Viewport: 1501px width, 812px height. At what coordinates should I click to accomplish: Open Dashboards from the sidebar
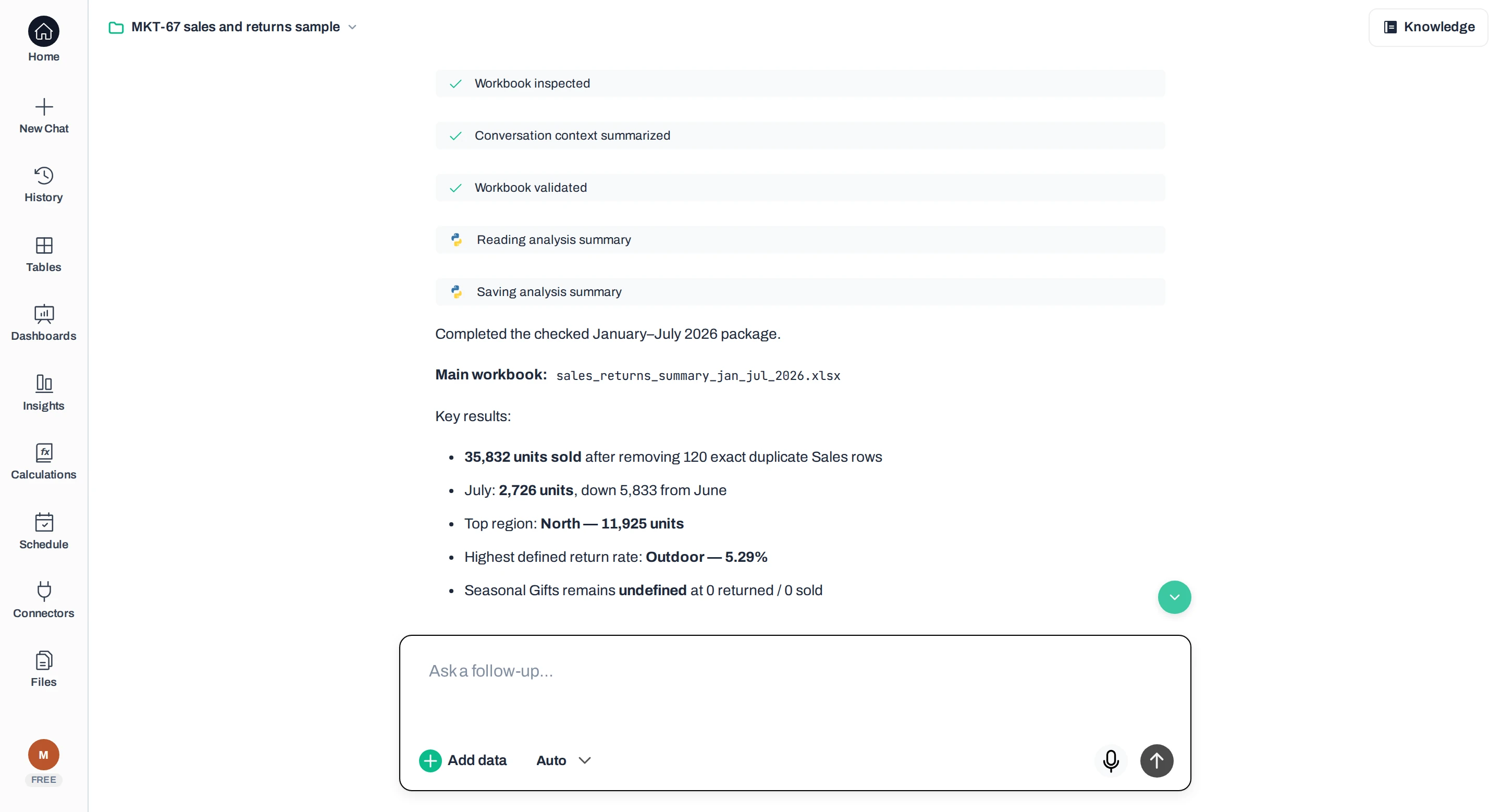(44, 323)
